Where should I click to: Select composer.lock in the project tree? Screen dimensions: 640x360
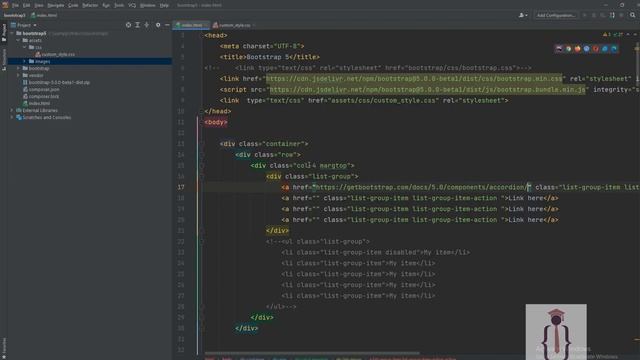(x=41, y=96)
